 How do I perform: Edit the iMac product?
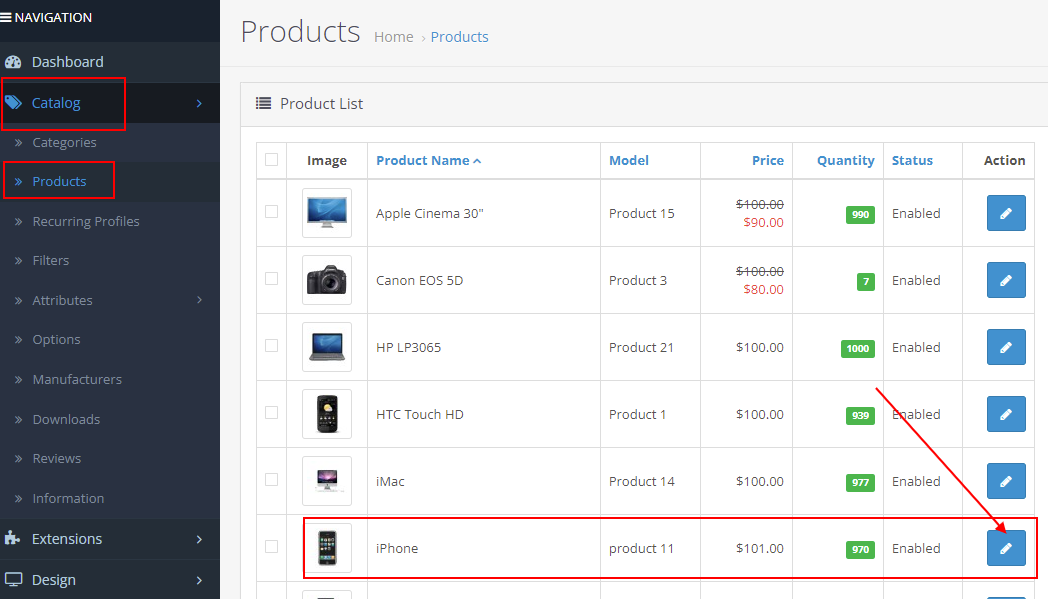pos(1006,481)
